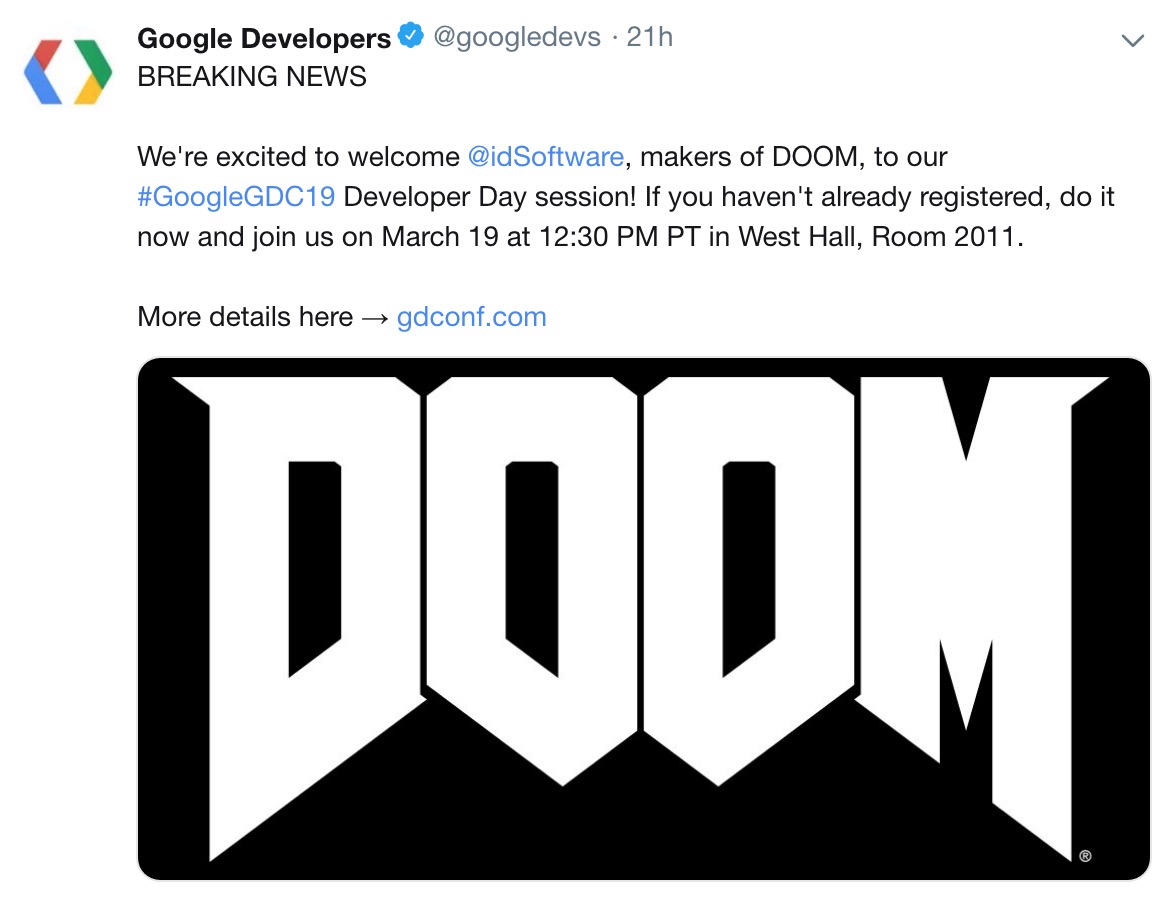The width and height of the screenshot is (1168, 902).
Task: Open the gdconf.com link
Action: pos(471,316)
